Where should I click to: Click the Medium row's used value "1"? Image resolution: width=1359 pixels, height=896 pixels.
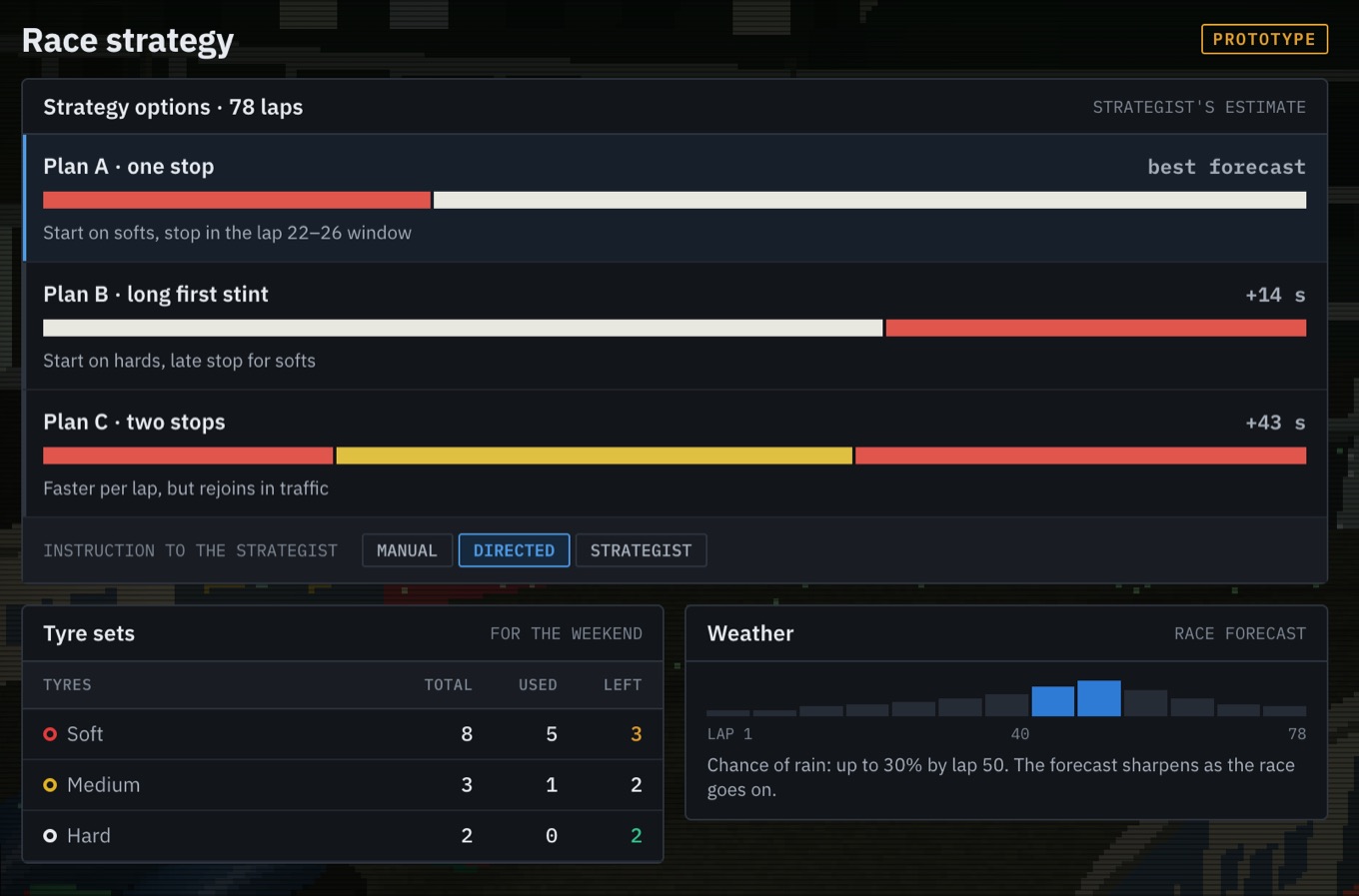[x=552, y=785]
